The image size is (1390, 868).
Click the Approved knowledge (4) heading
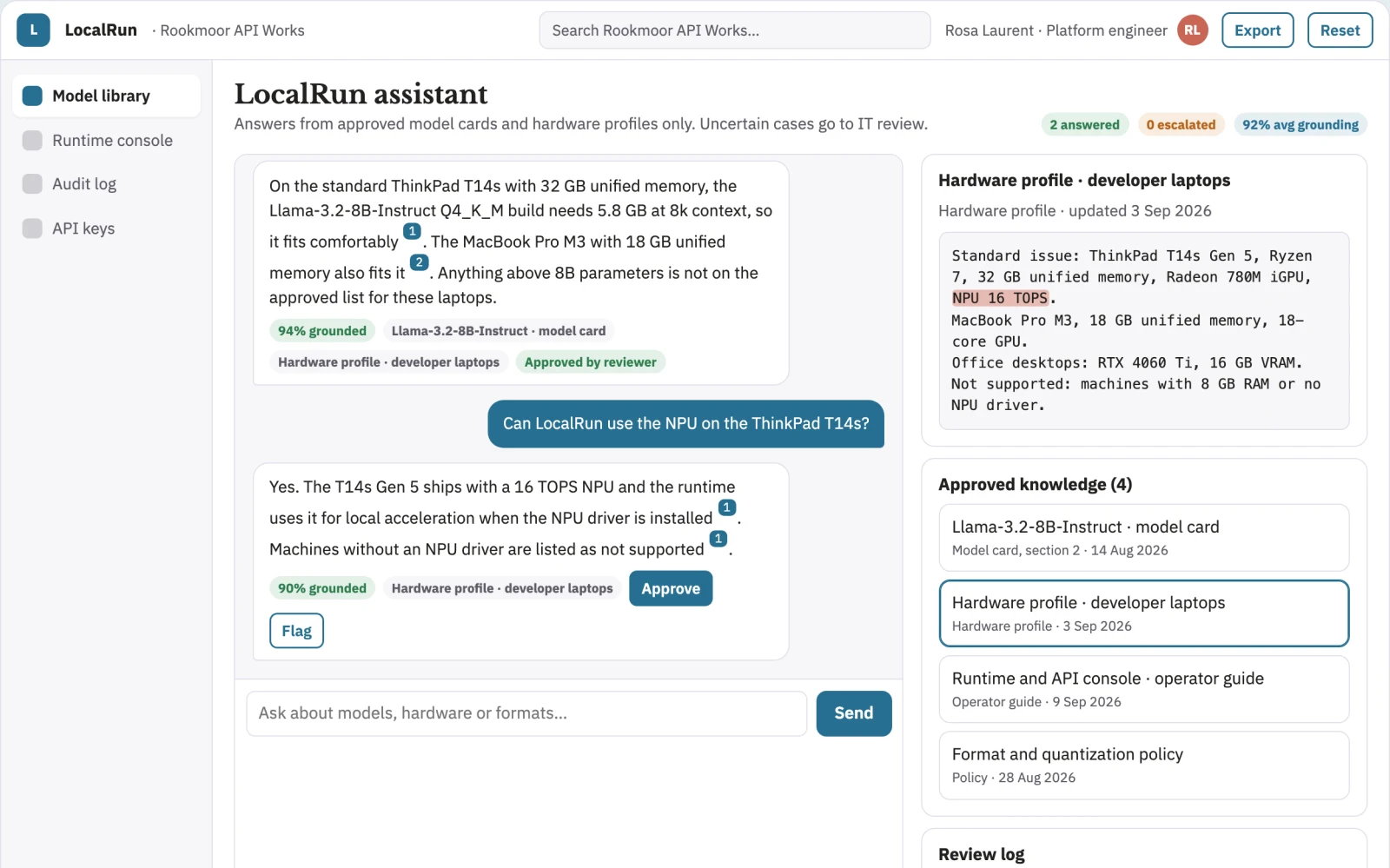(1035, 485)
